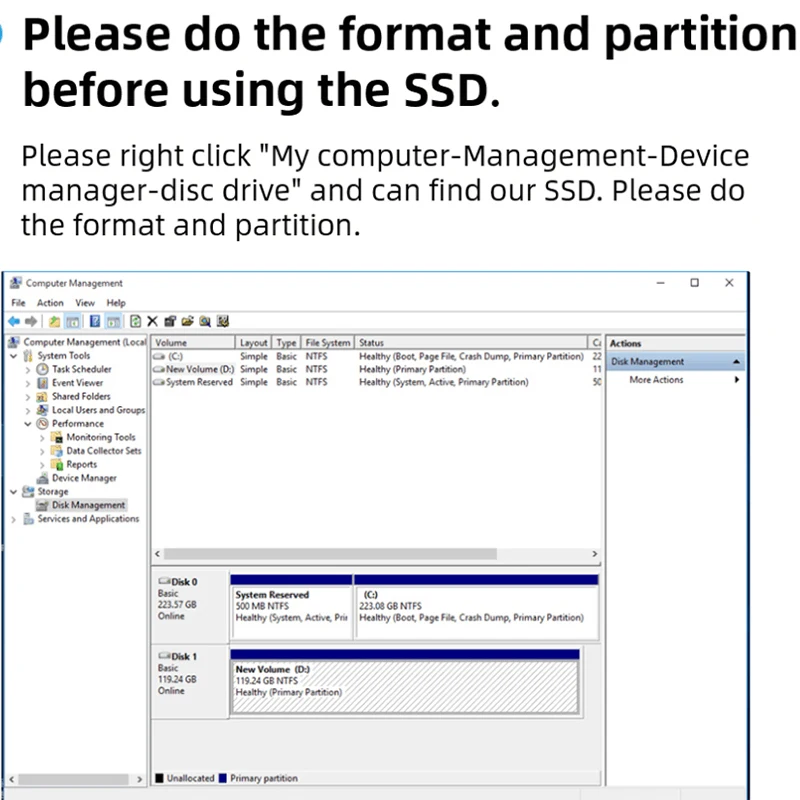Click the Device Manager icon

coord(43,478)
